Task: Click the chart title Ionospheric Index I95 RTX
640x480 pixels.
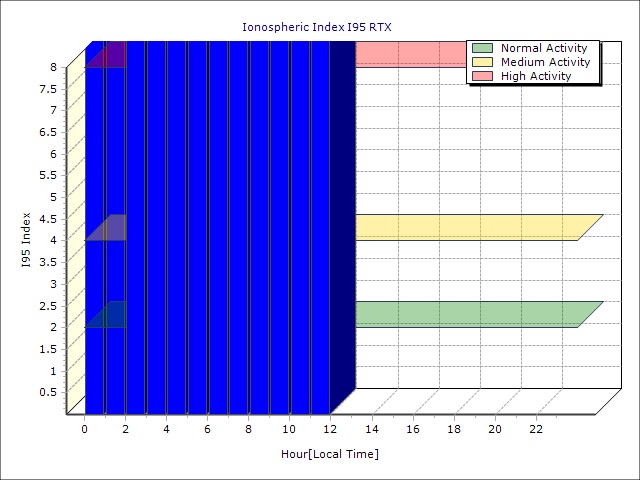Action: click(x=317, y=27)
